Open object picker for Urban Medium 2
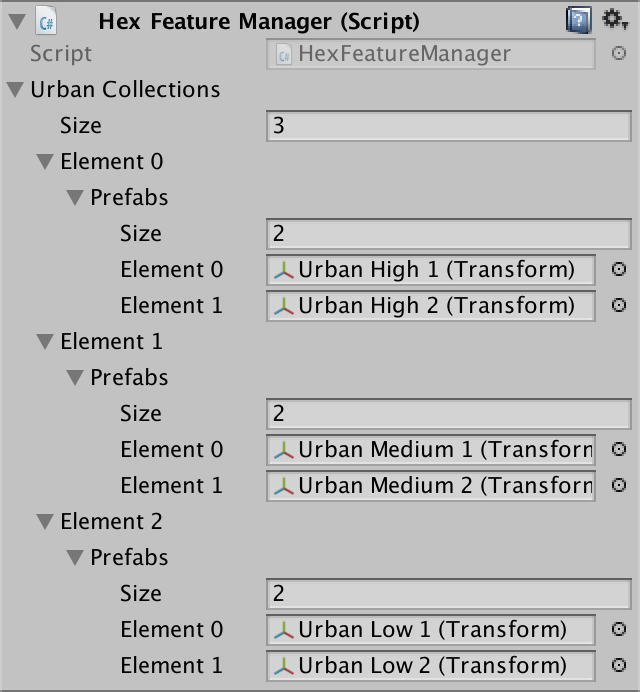Viewport: 640px width, 692px height. (x=619, y=485)
